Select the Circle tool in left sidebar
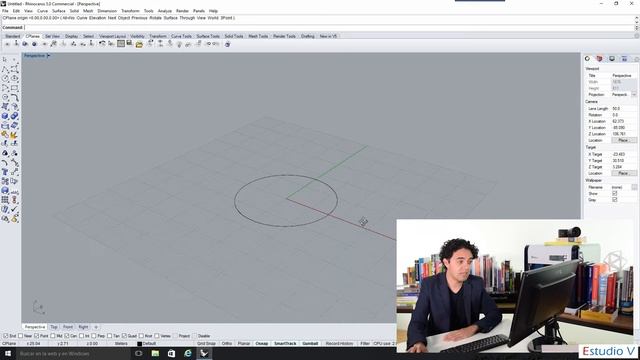Screen dimensions: 640x360 point(5,78)
